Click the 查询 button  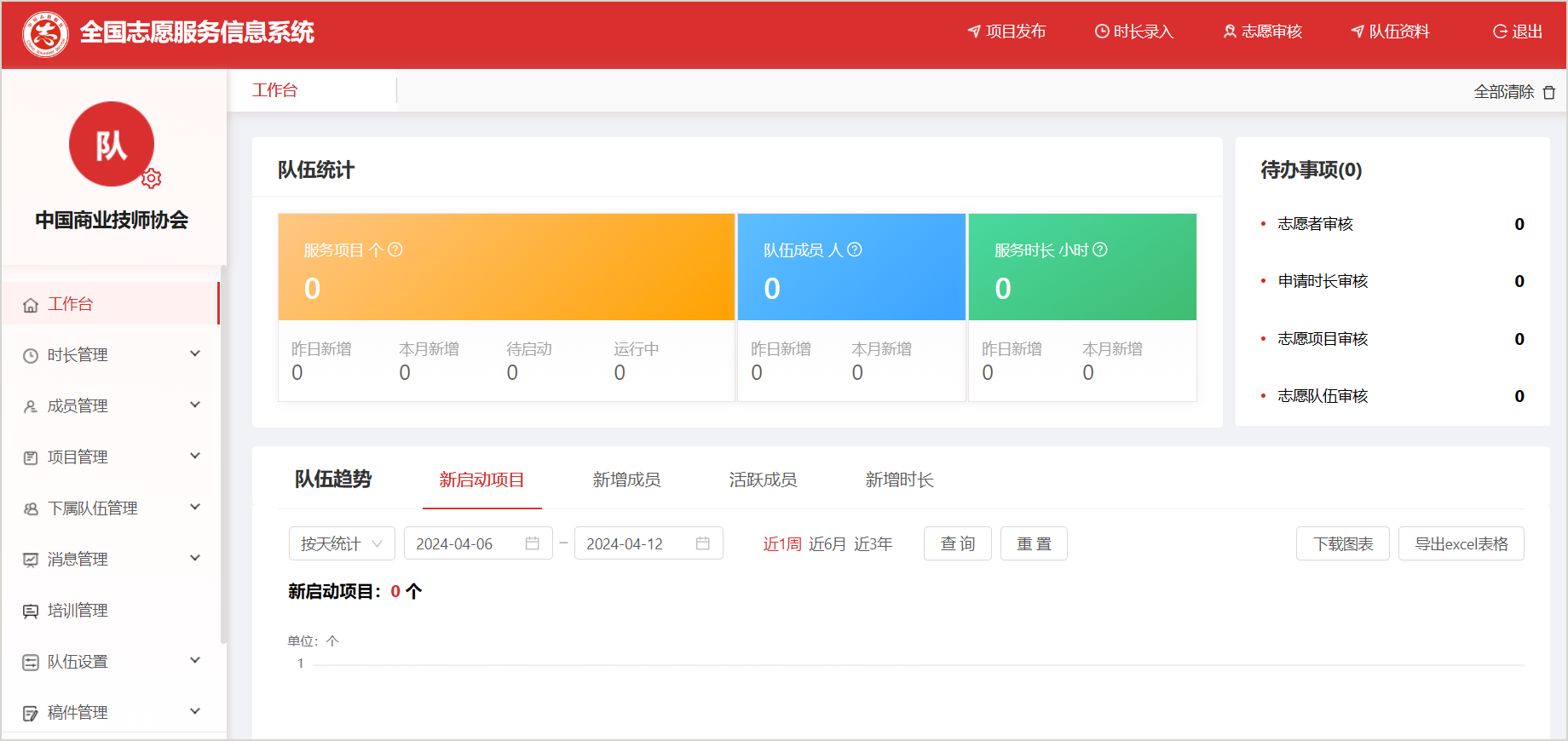(957, 543)
